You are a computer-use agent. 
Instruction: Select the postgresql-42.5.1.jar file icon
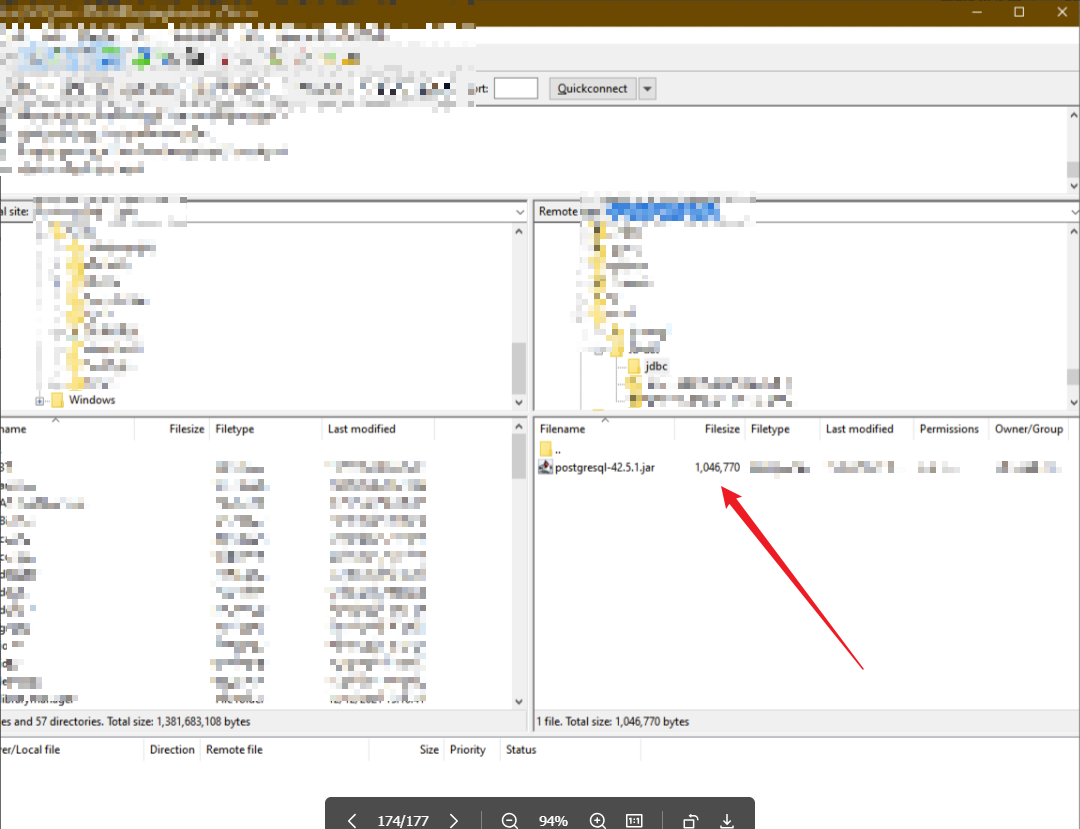(547, 466)
